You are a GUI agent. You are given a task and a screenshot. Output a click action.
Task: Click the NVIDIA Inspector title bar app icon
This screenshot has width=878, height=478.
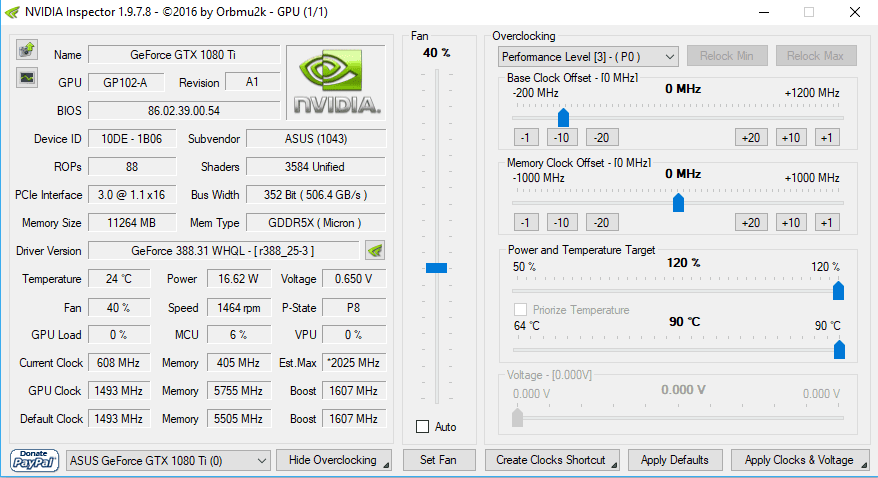(12, 12)
